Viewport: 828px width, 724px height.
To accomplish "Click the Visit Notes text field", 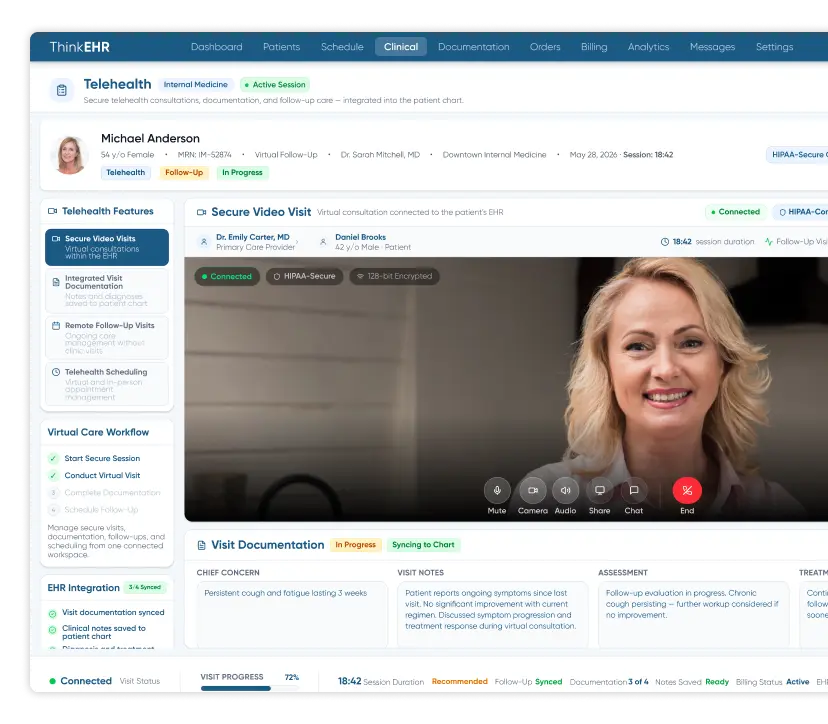I will 493,614.
